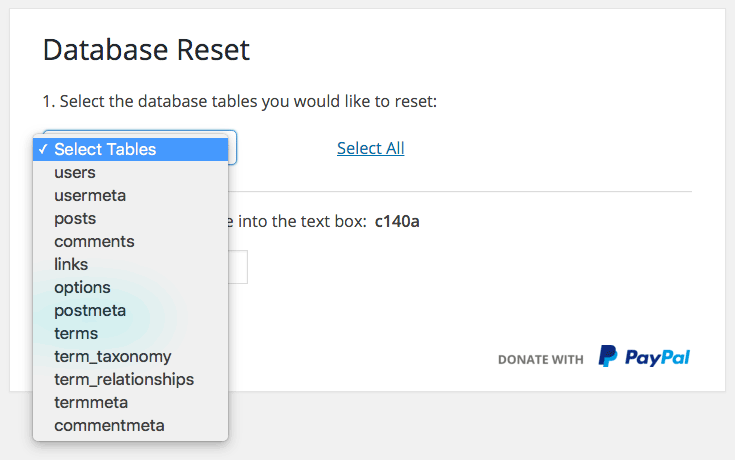735x460 pixels.
Task: Pick 'comments' in the tables list
Action: (x=94, y=242)
